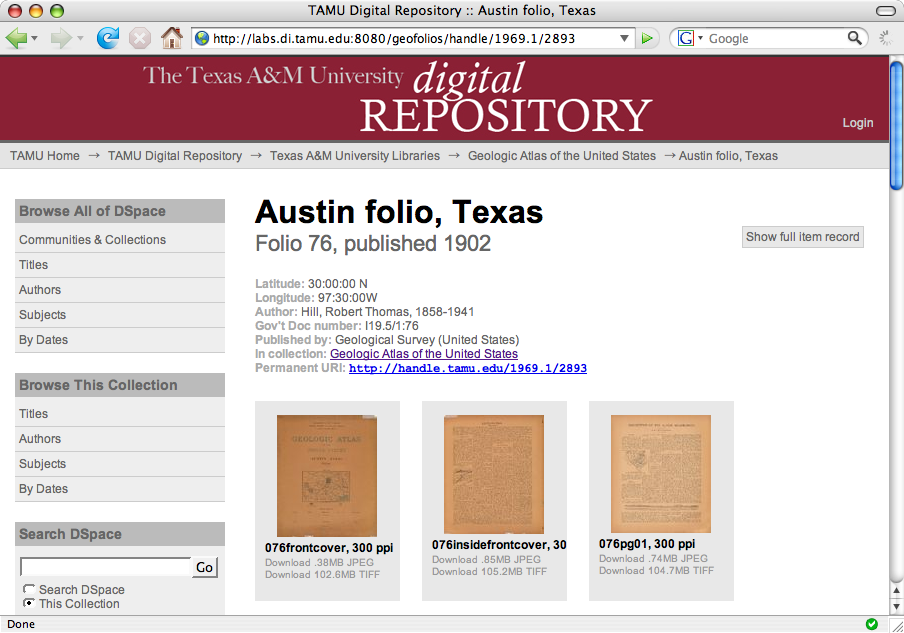904x633 pixels.
Task: Click the vertical scrollbar thumb
Action: coord(897,125)
